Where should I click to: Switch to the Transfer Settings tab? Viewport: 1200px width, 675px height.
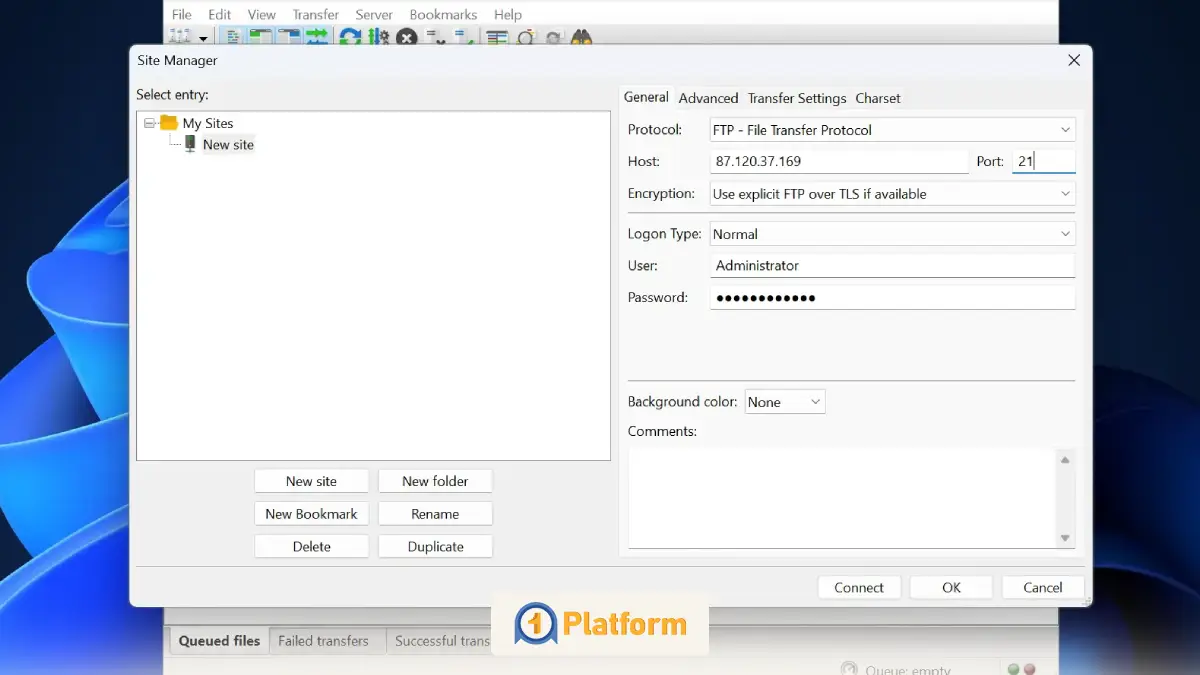[796, 98]
